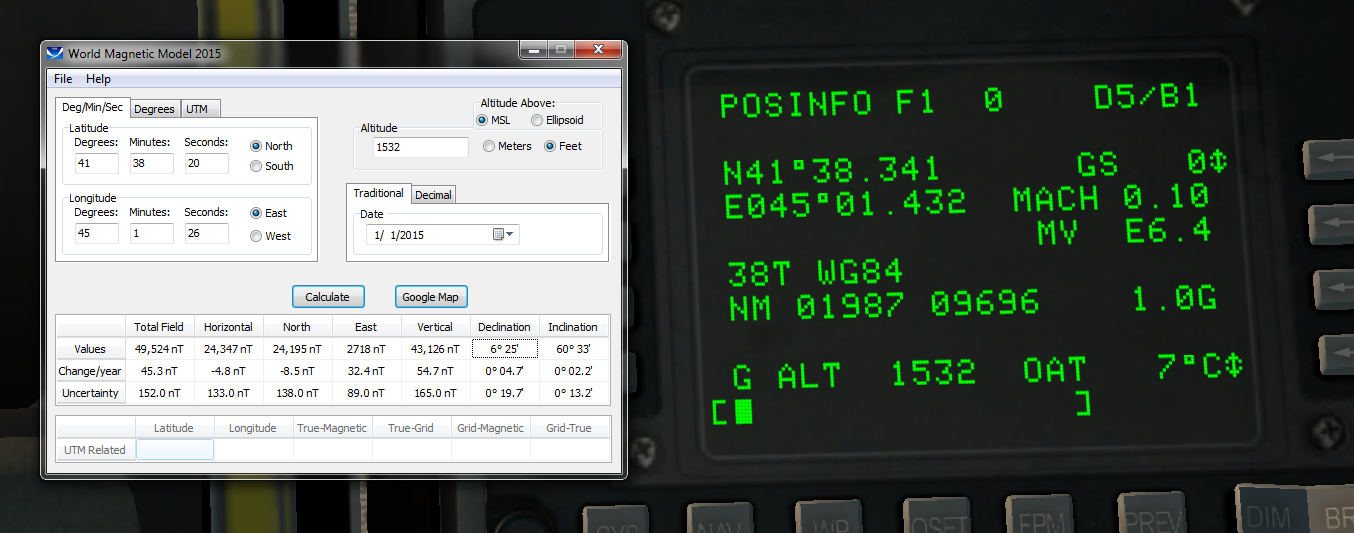1354x533 pixels.
Task: Focus the Longitude Degrees field showing 45
Action: (x=97, y=234)
